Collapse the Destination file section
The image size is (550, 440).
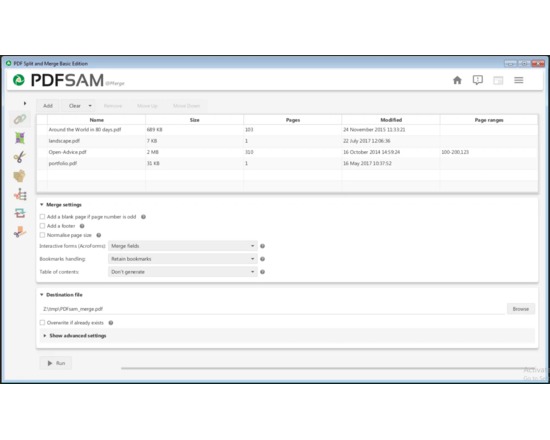tap(42, 295)
